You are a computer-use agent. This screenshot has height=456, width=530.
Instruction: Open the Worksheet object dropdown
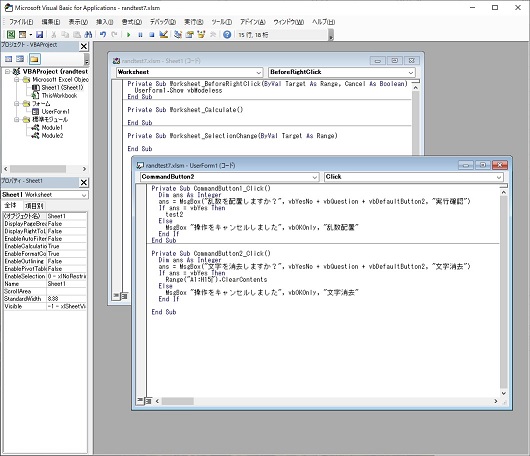point(259,72)
